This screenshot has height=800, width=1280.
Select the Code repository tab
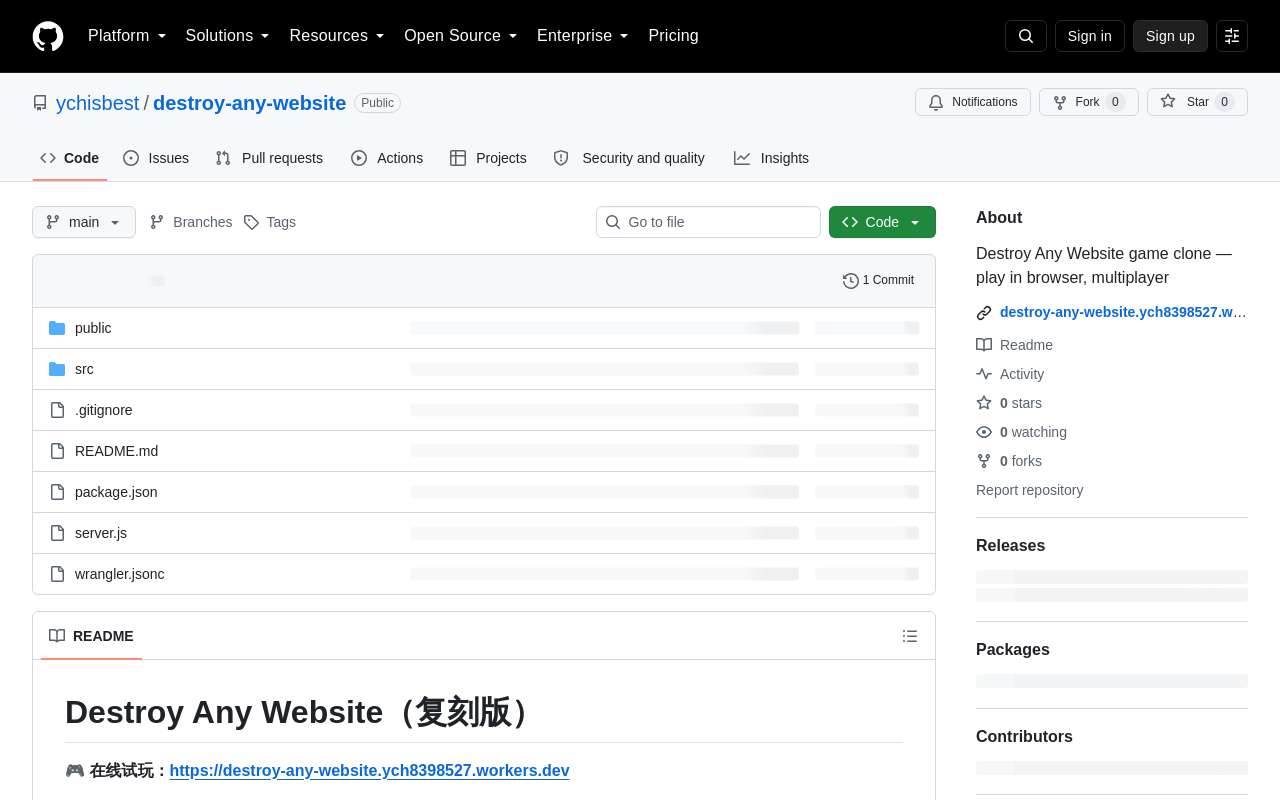[70, 158]
